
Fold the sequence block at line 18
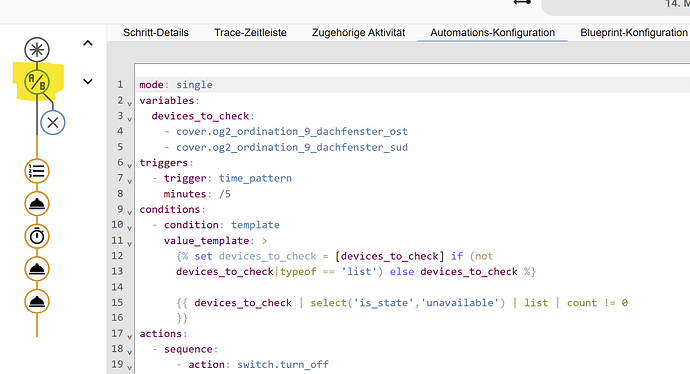129,352
